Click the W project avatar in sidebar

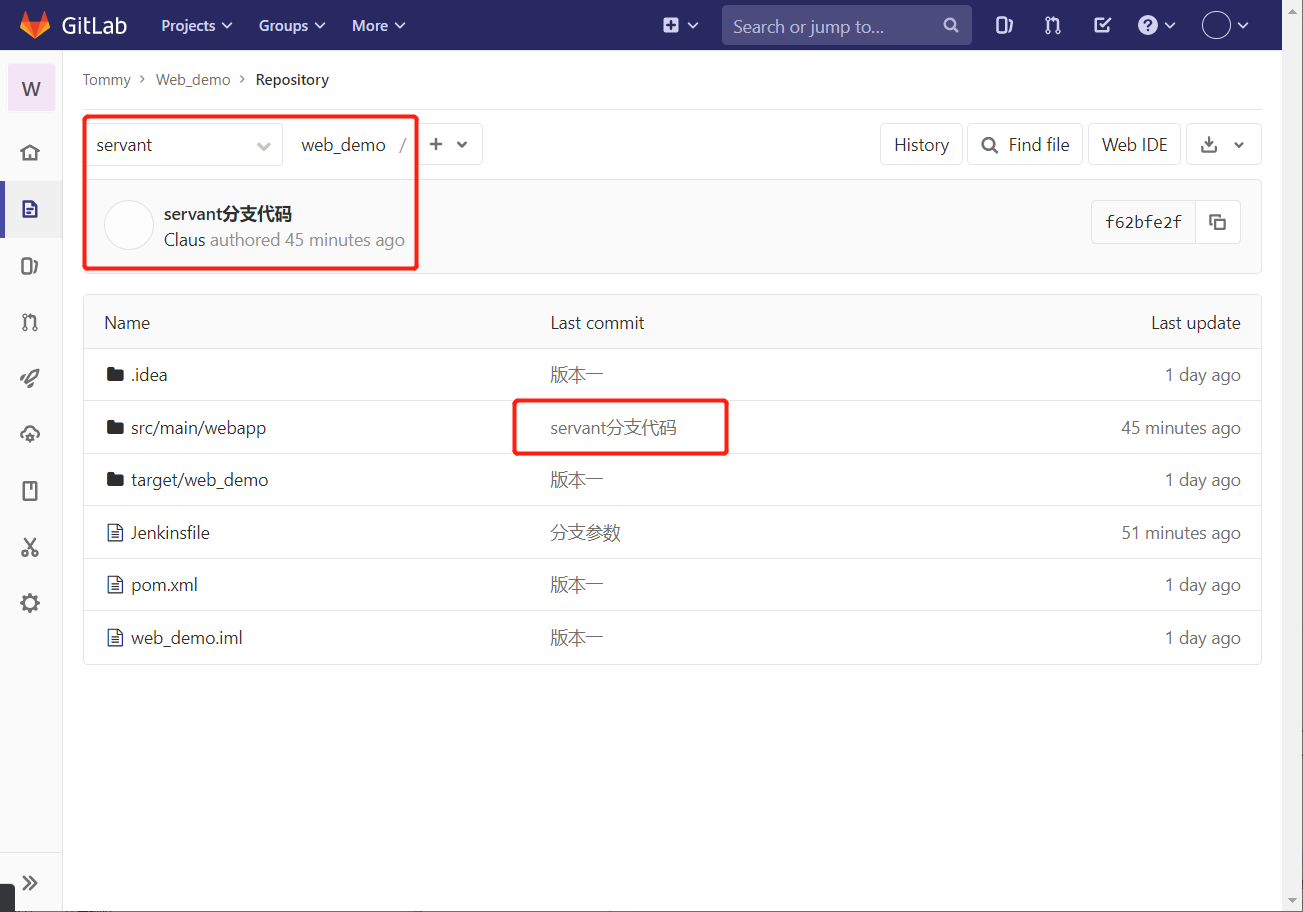click(x=31, y=88)
